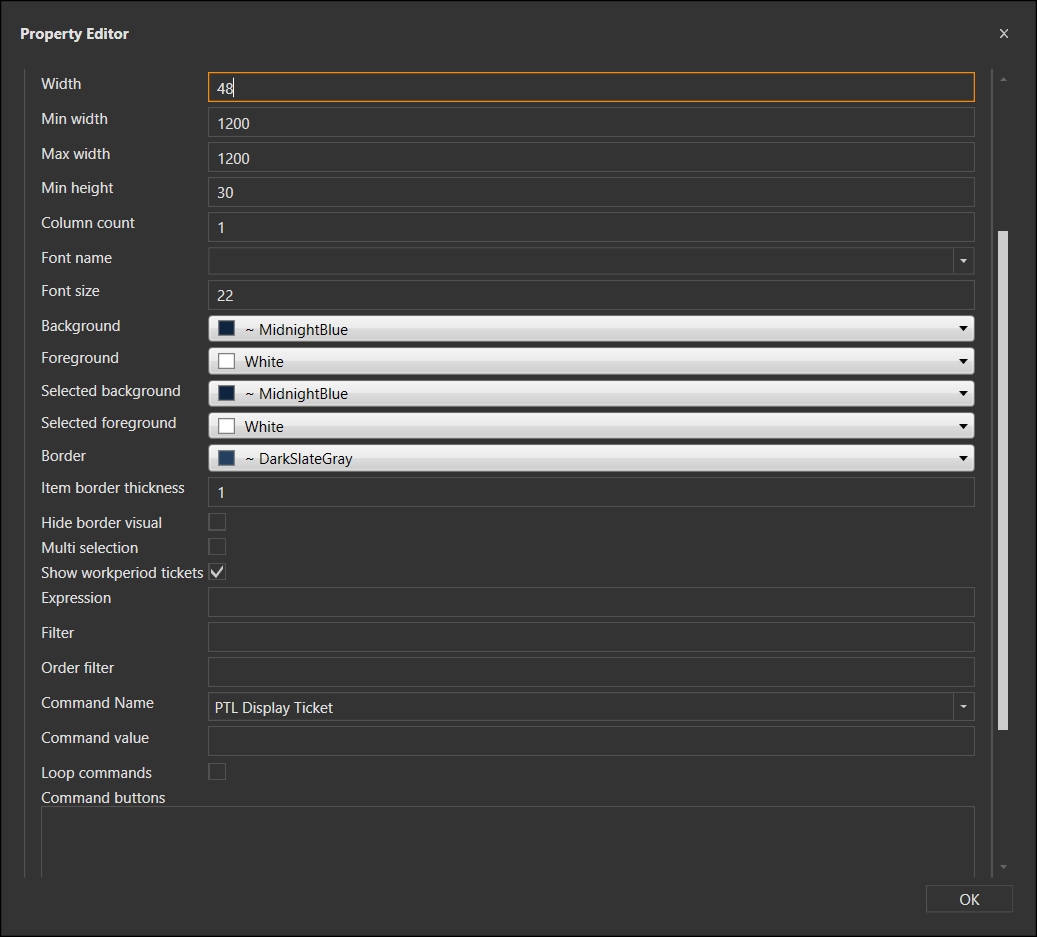Click the Foreground White color swatch

coord(226,360)
